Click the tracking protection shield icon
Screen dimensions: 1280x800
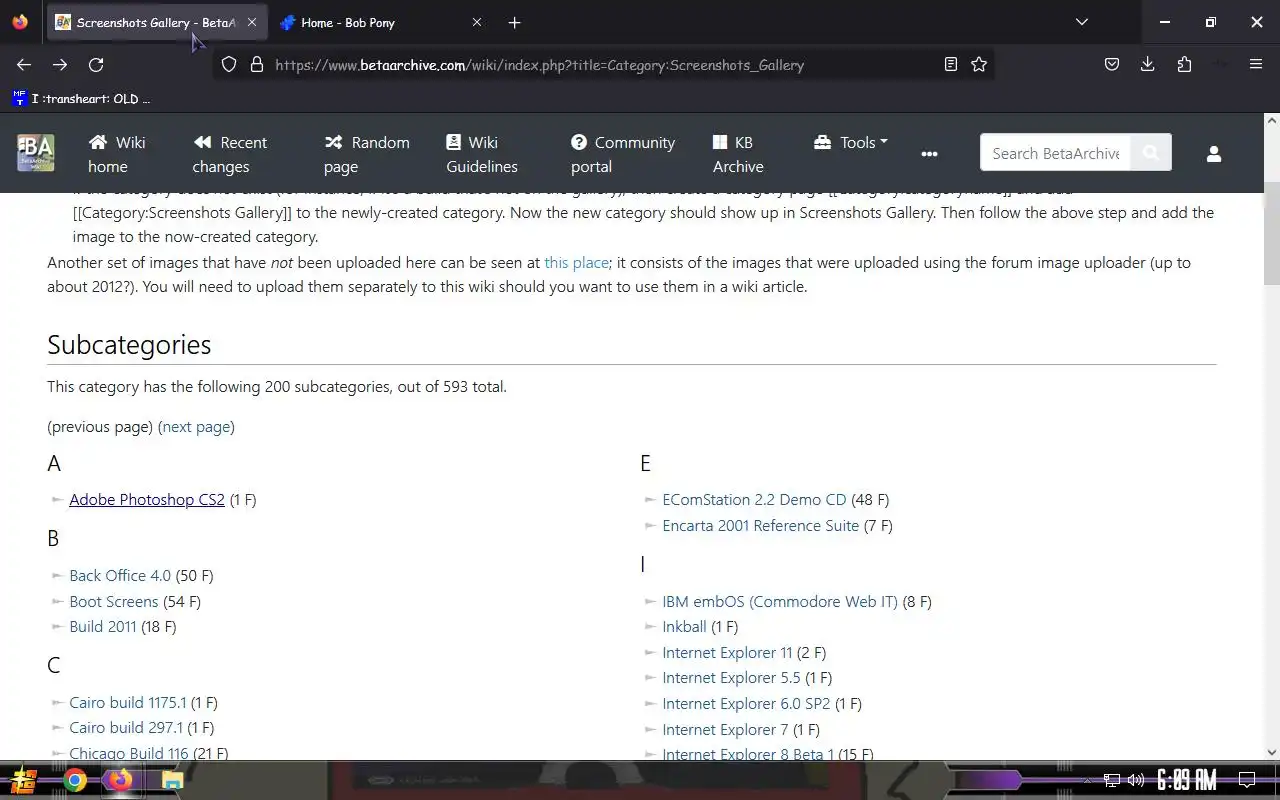pyautogui.click(x=229, y=65)
